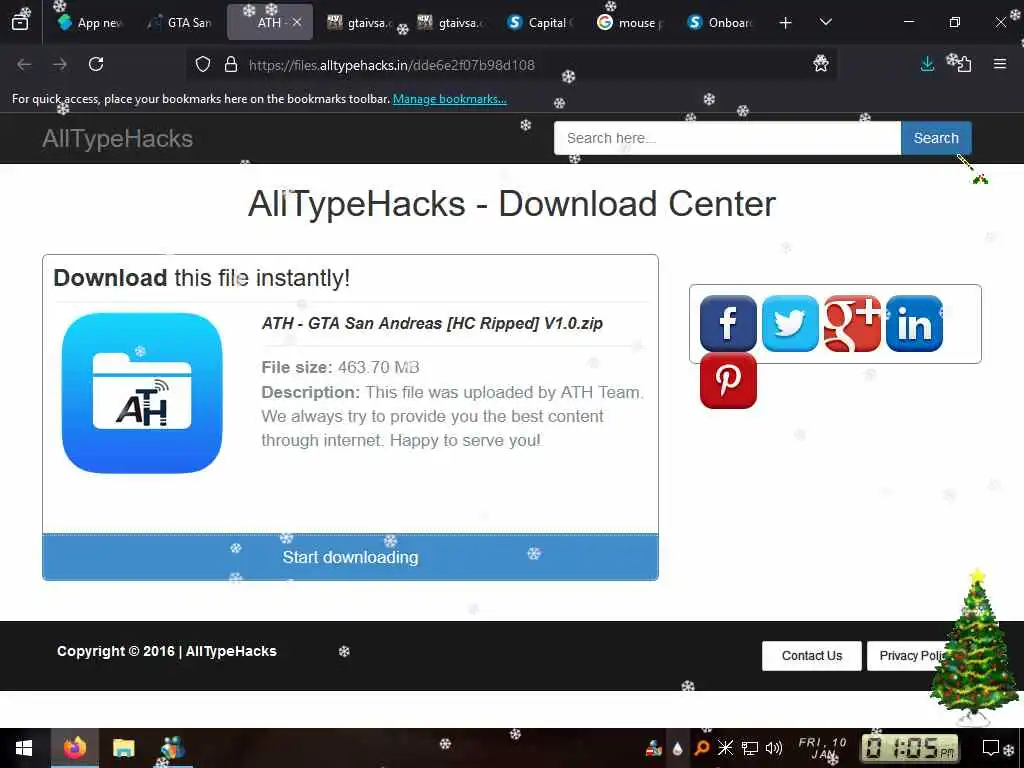
Task: Open the taskbar digital clock
Action: (910, 748)
